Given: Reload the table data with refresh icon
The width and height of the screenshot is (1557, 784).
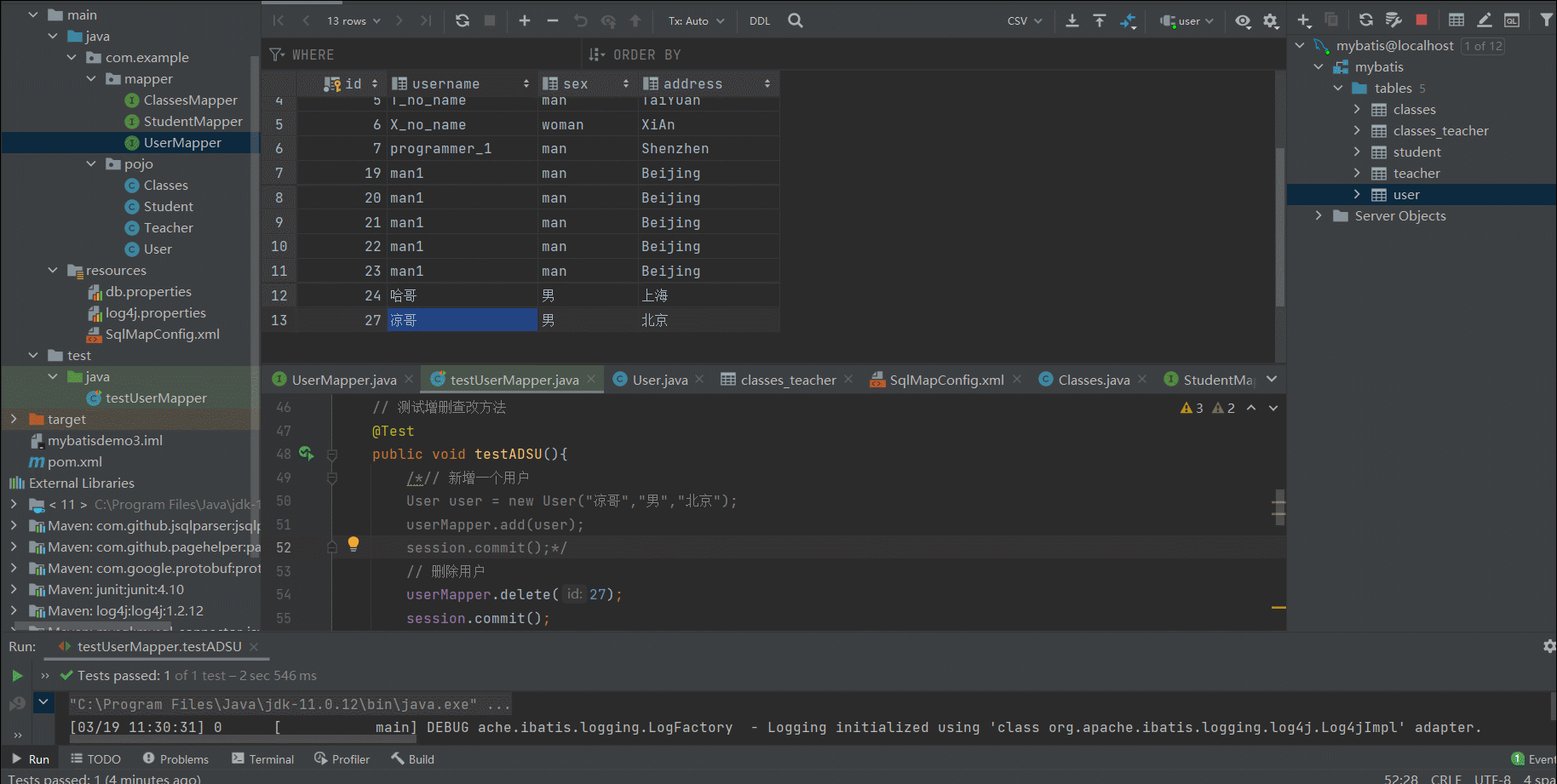Looking at the screenshot, I should [x=463, y=20].
